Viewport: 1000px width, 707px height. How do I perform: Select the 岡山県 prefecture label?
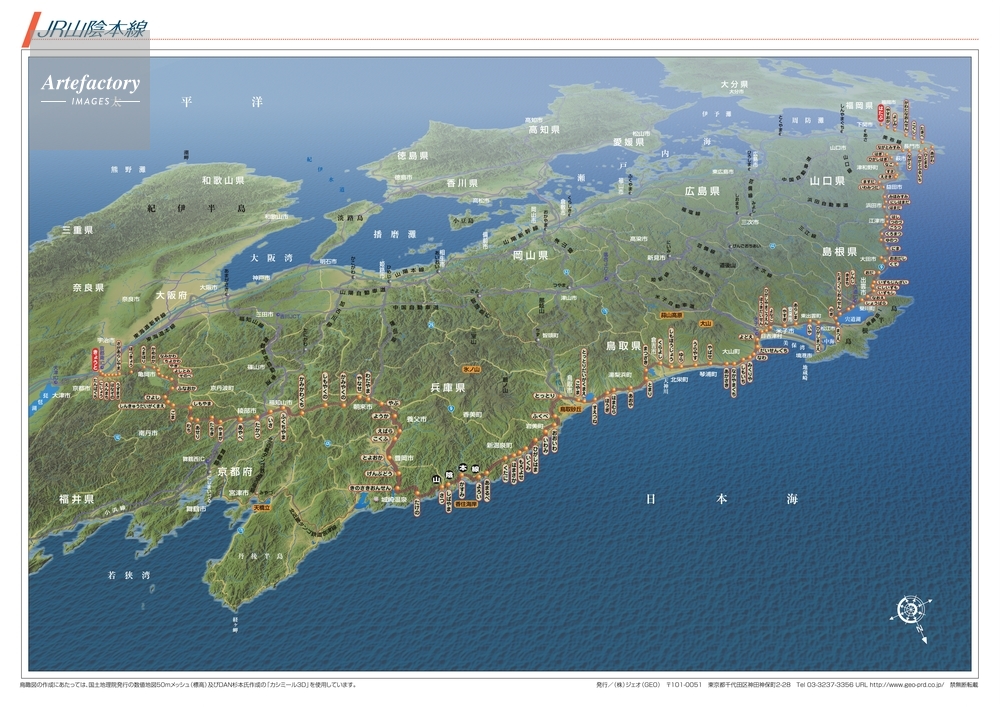tap(530, 256)
